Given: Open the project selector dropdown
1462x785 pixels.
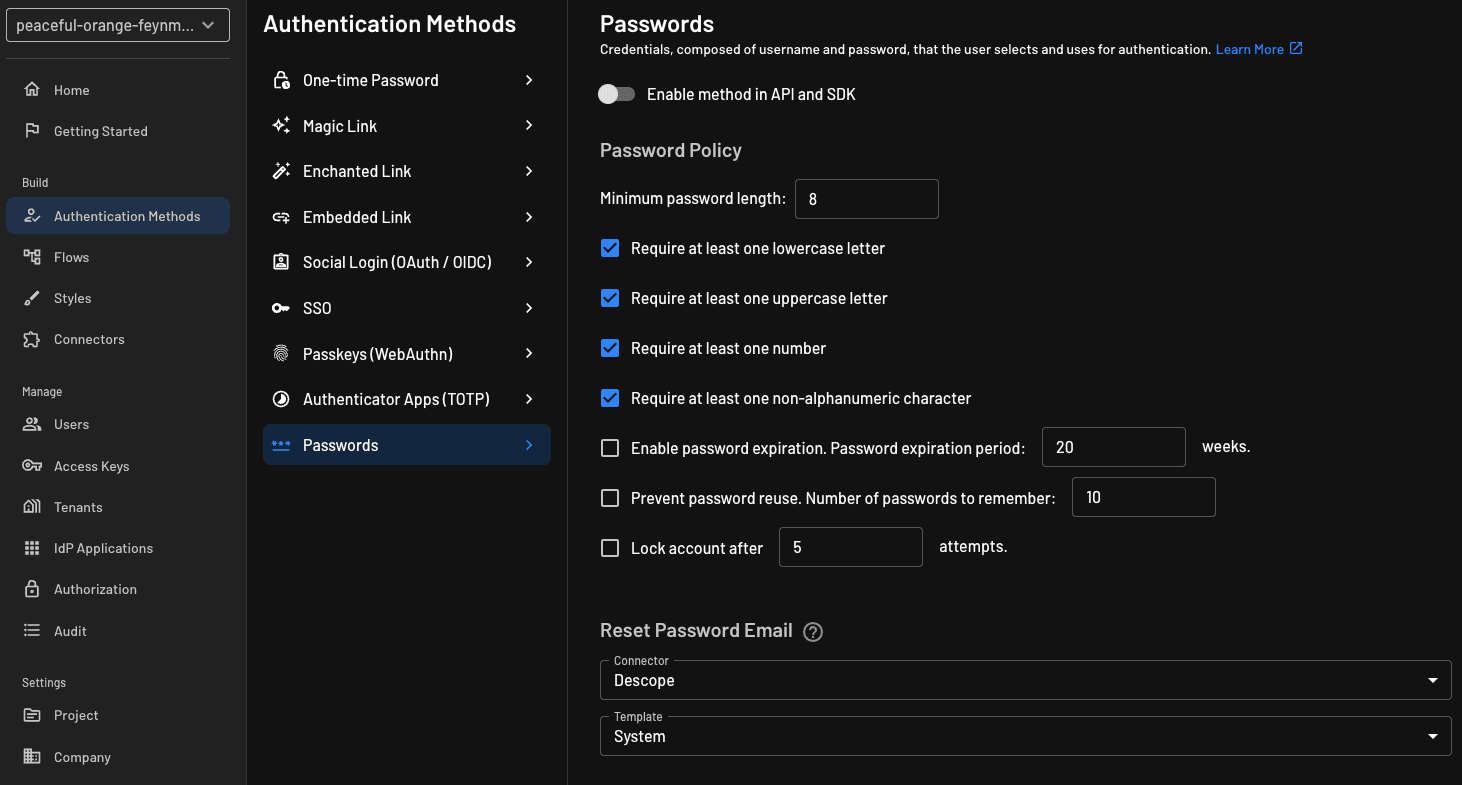Looking at the screenshot, I should click(x=117, y=24).
